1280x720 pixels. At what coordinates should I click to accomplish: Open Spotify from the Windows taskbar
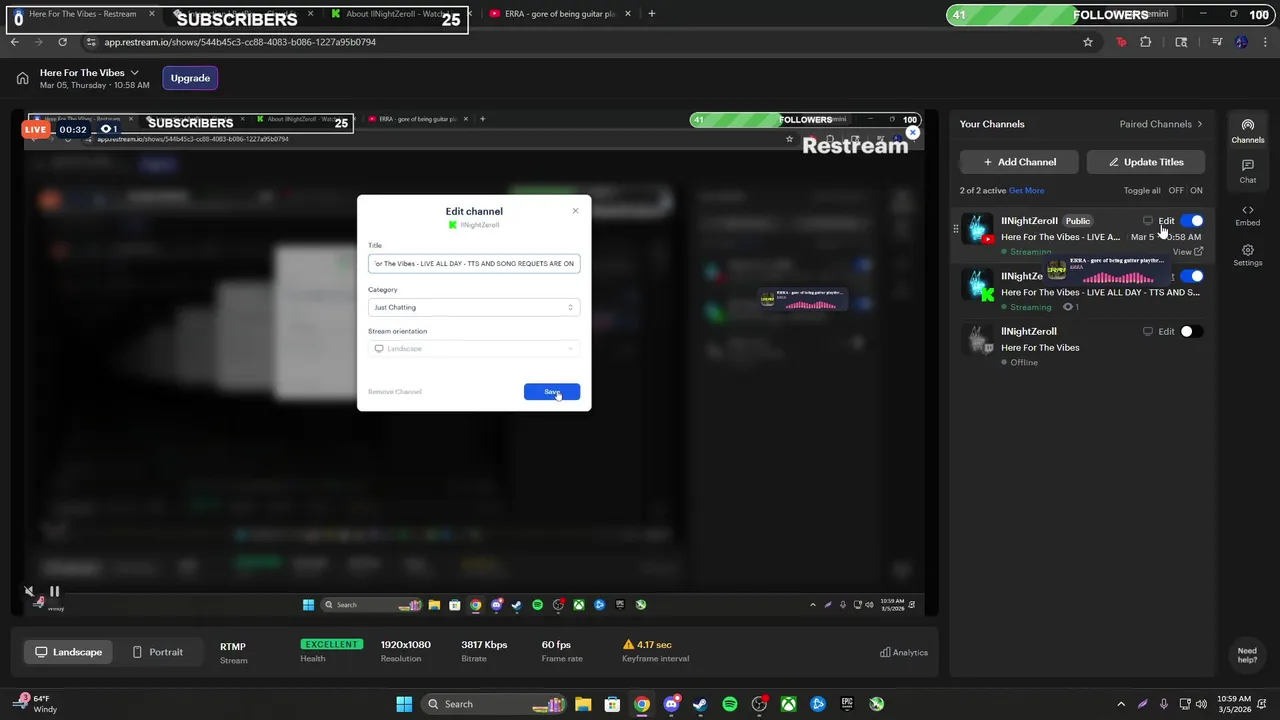tap(730, 704)
